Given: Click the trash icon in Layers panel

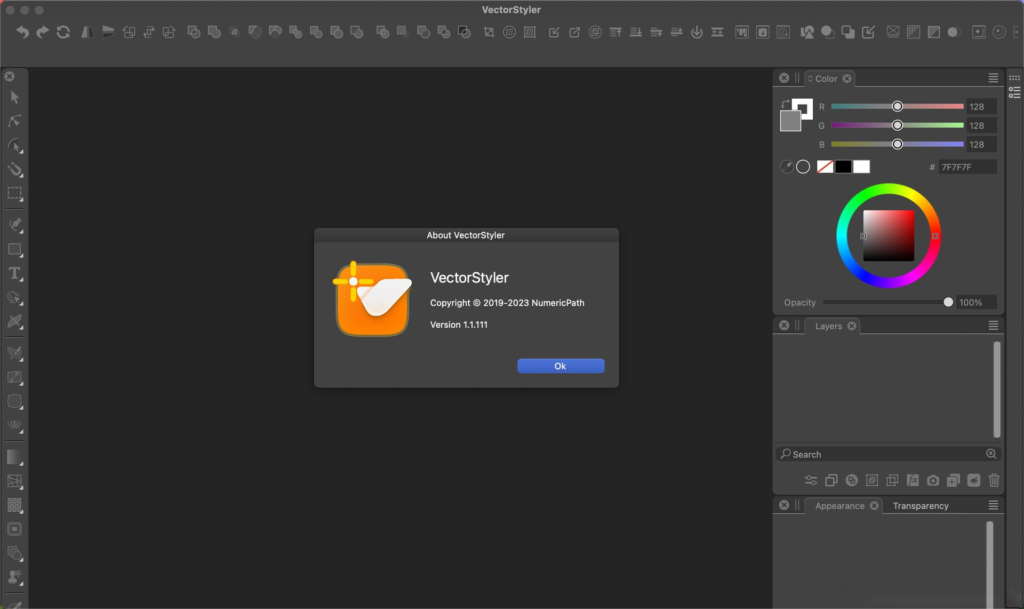Looking at the screenshot, I should click(x=994, y=480).
